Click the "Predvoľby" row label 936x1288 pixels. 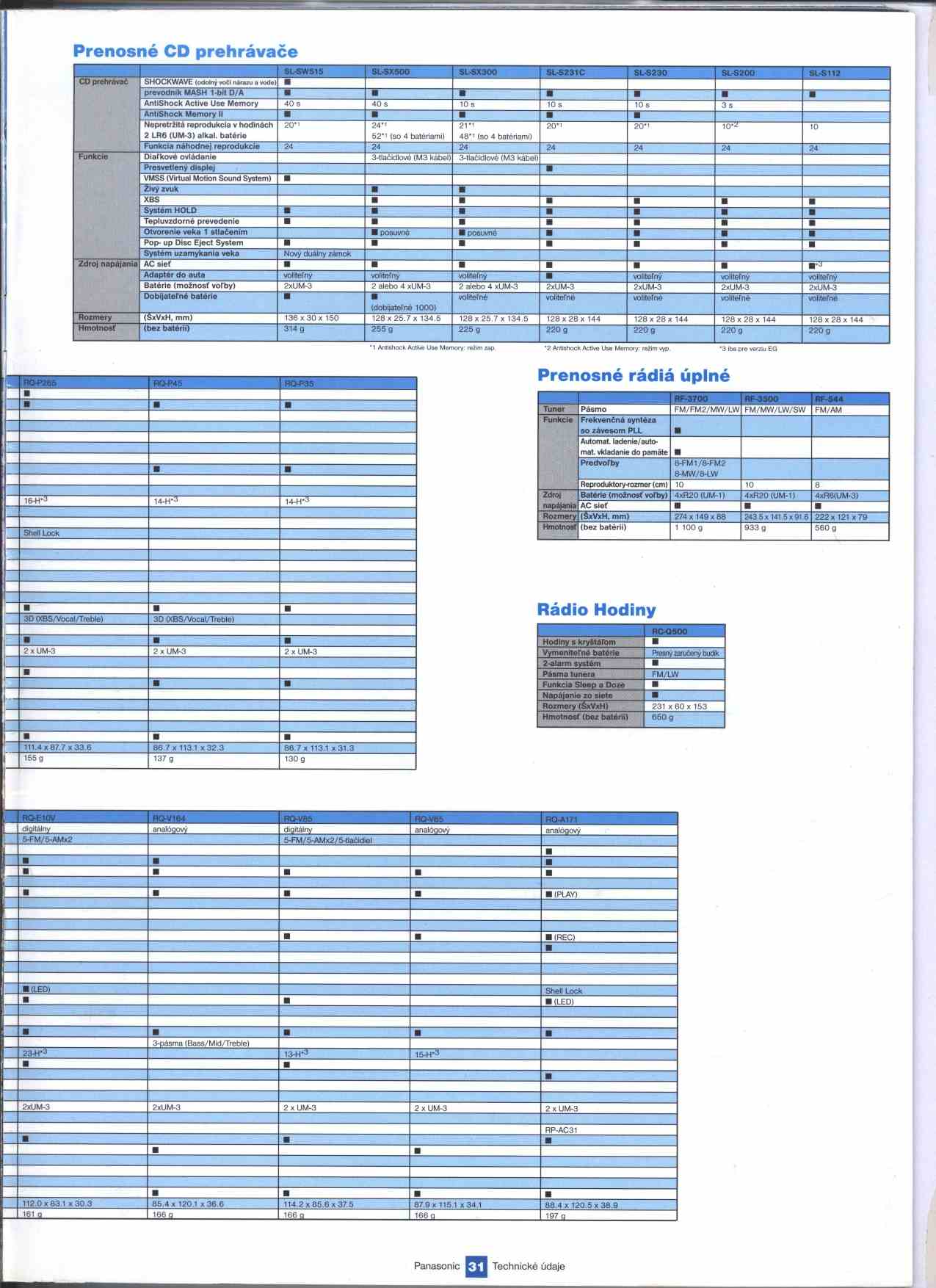600,463
